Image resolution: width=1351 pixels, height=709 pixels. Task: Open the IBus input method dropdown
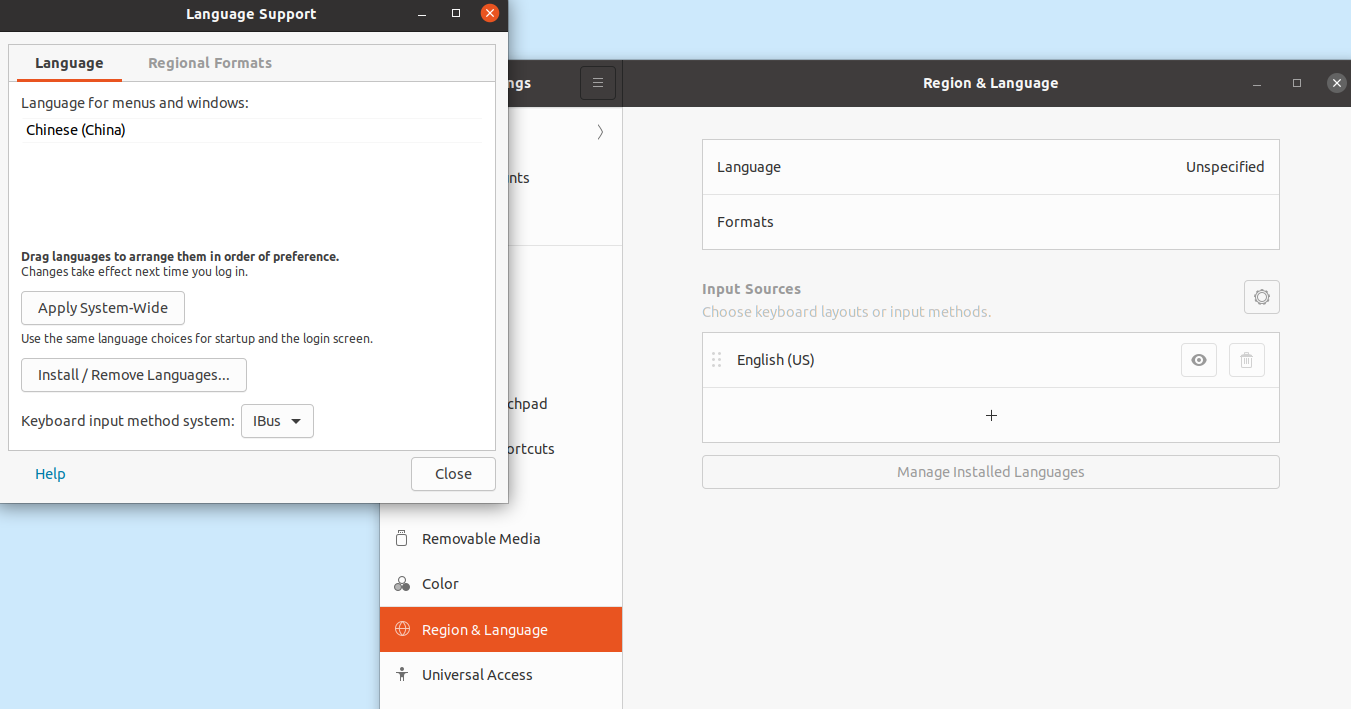pyautogui.click(x=277, y=421)
